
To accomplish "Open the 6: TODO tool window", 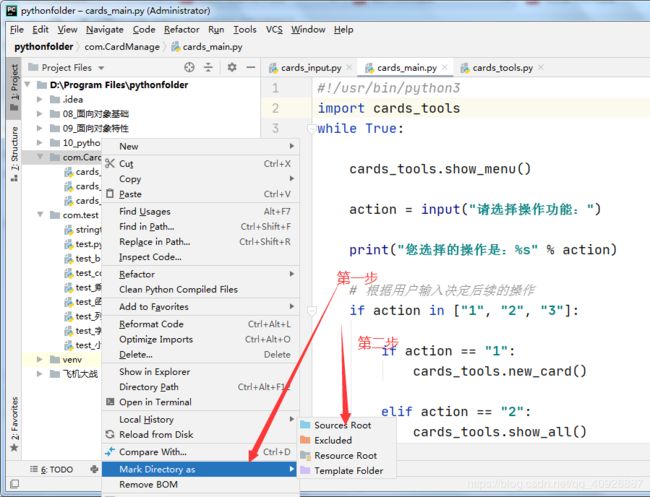I will [x=52, y=469].
